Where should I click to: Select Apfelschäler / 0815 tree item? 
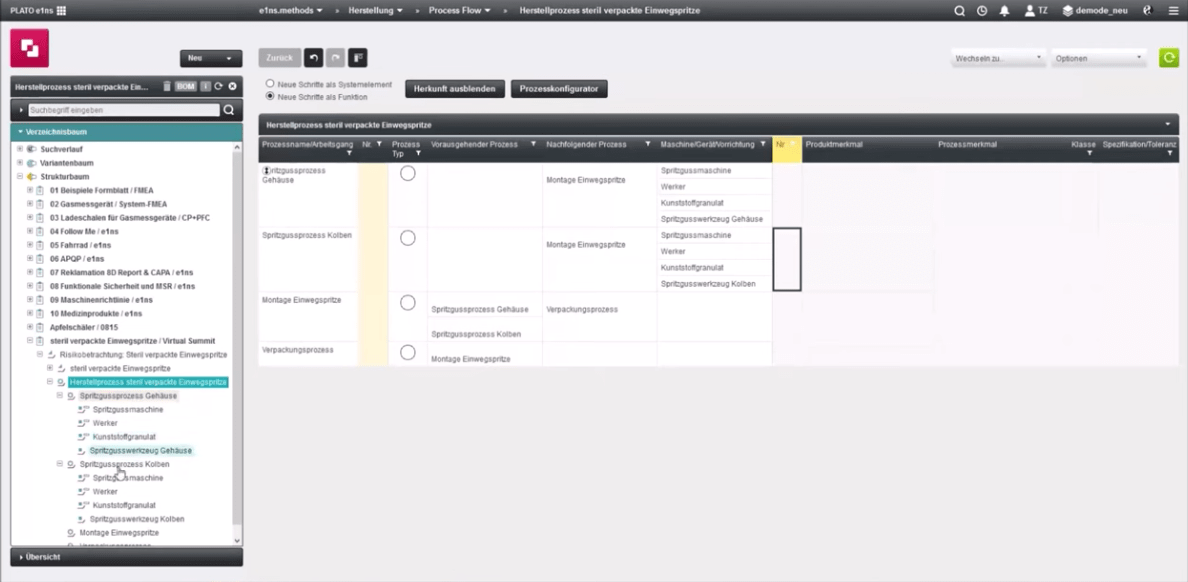pyautogui.click(x=83, y=327)
